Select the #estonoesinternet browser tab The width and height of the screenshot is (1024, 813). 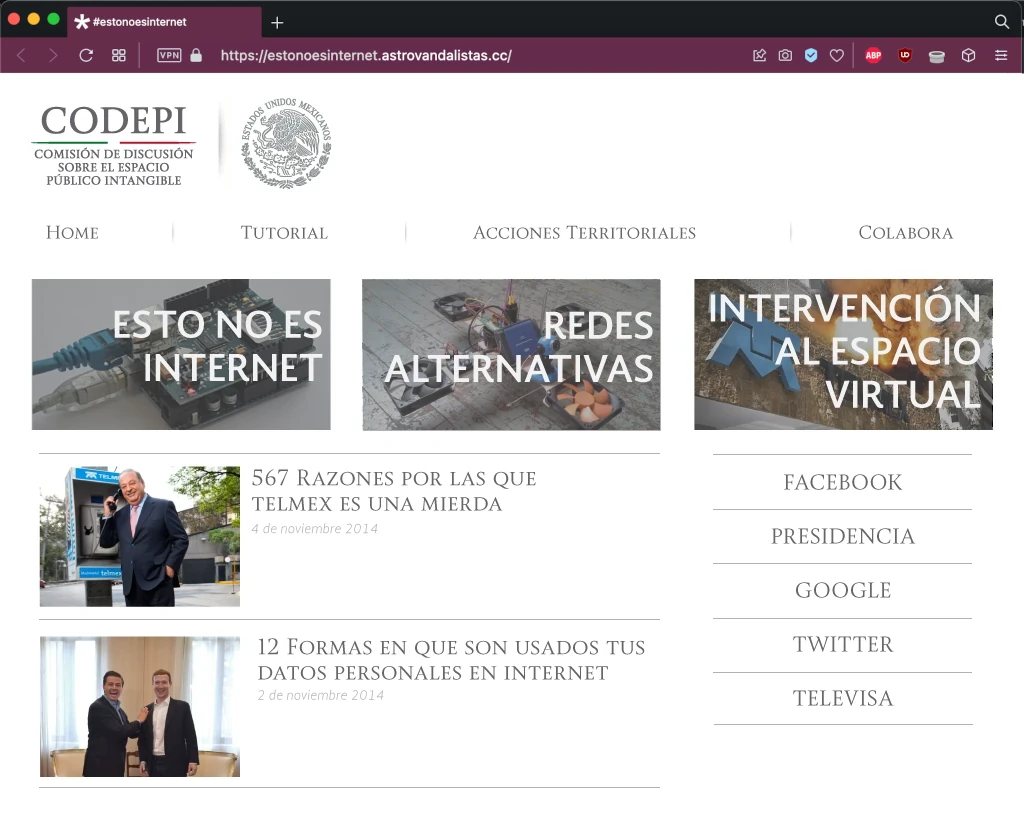[163, 22]
